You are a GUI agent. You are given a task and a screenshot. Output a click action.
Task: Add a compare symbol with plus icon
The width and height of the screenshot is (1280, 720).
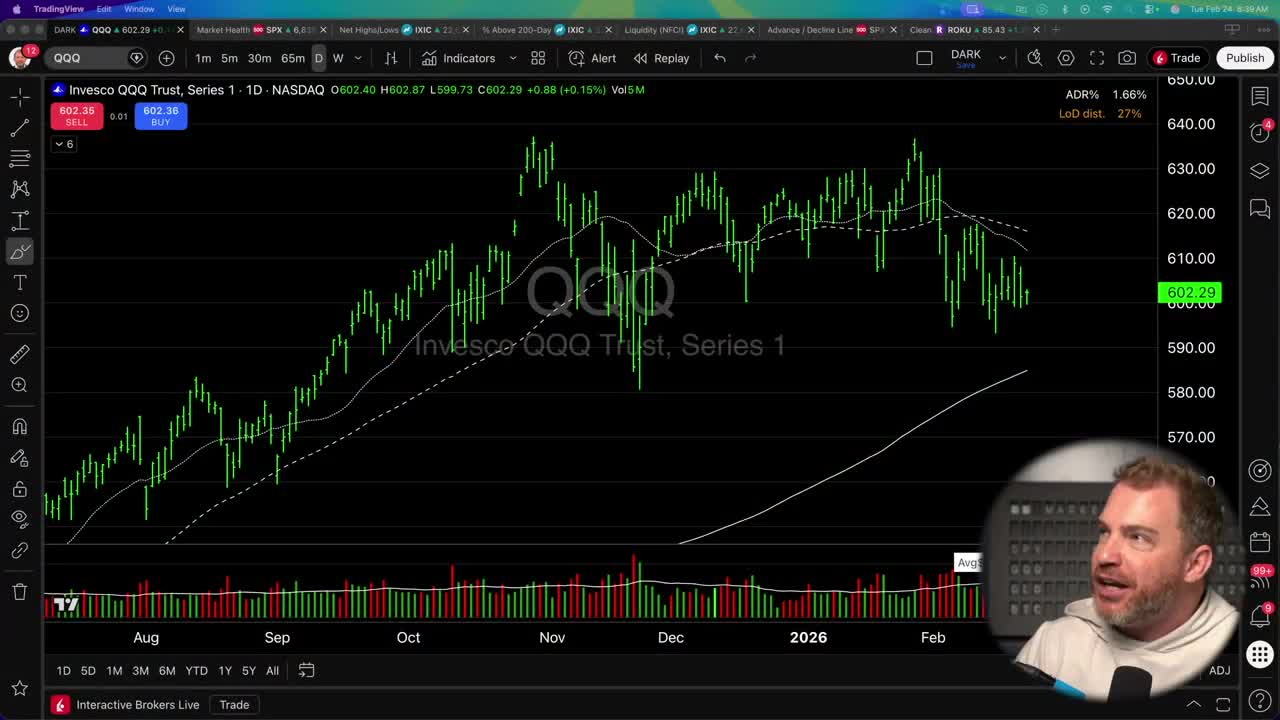166,58
